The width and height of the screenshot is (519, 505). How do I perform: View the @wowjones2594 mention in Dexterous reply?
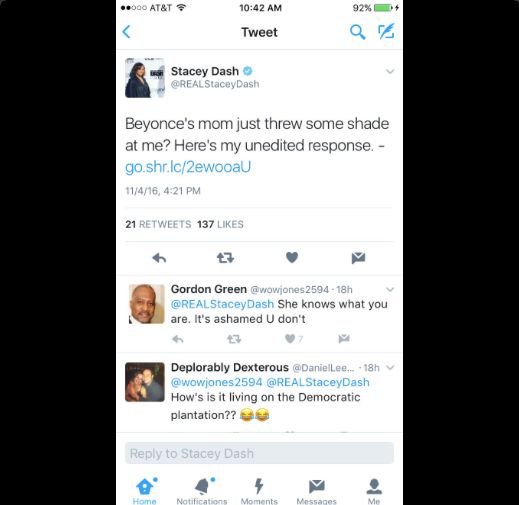pos(216,382)
